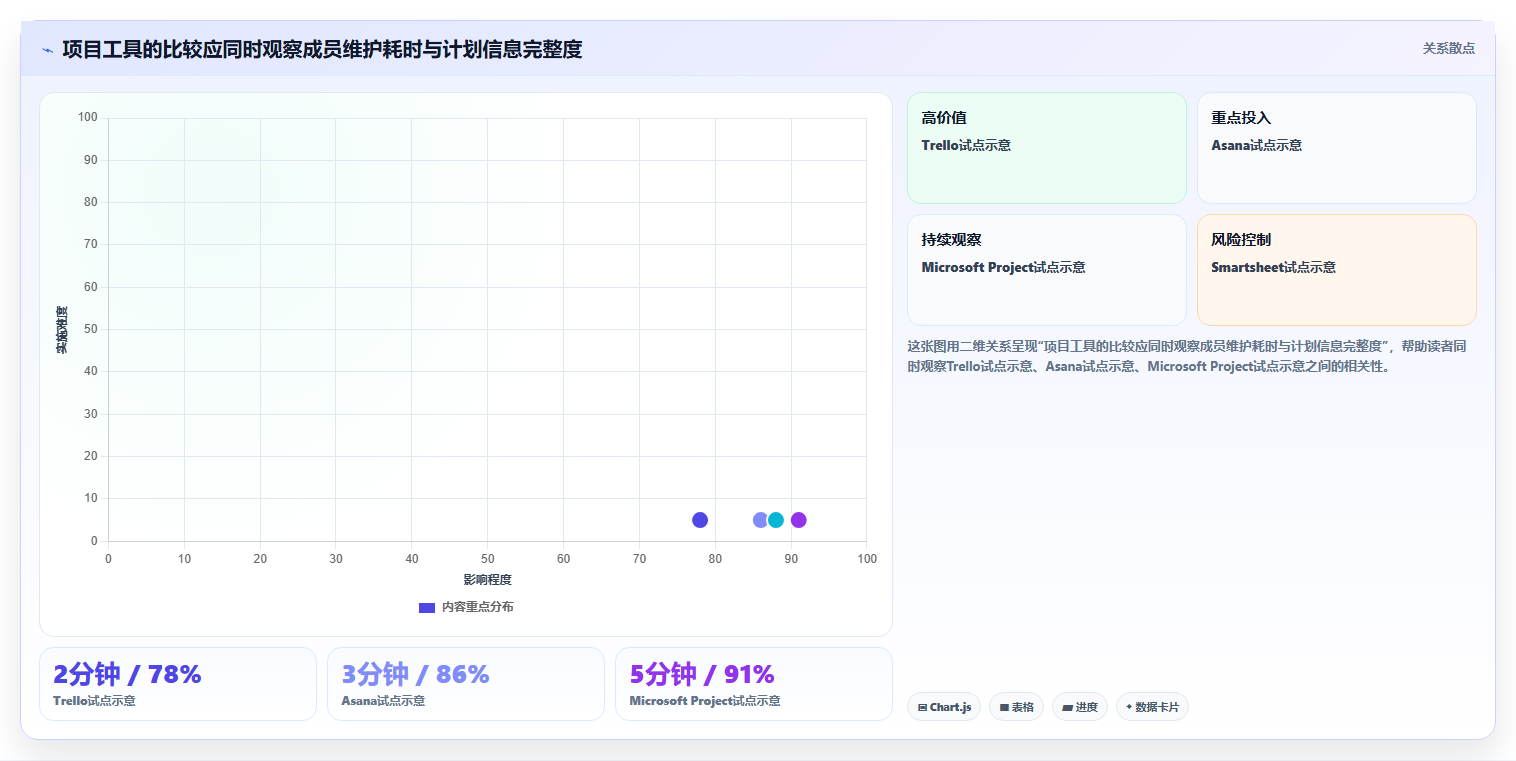Click the main title heading text
Screen dimensions: 1516x761
coord(322,49)
